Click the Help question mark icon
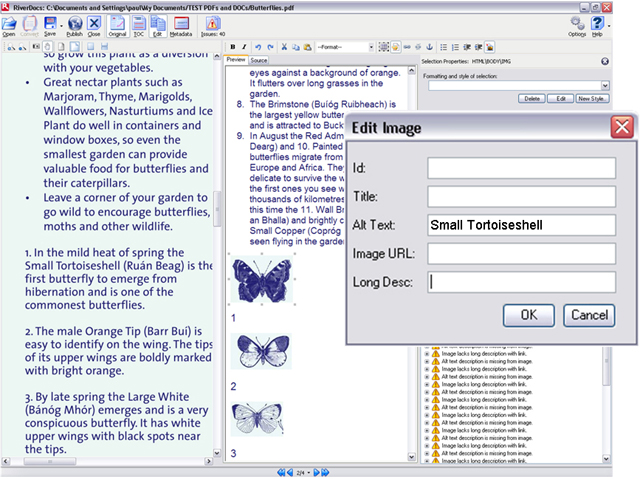 point(597,27)
